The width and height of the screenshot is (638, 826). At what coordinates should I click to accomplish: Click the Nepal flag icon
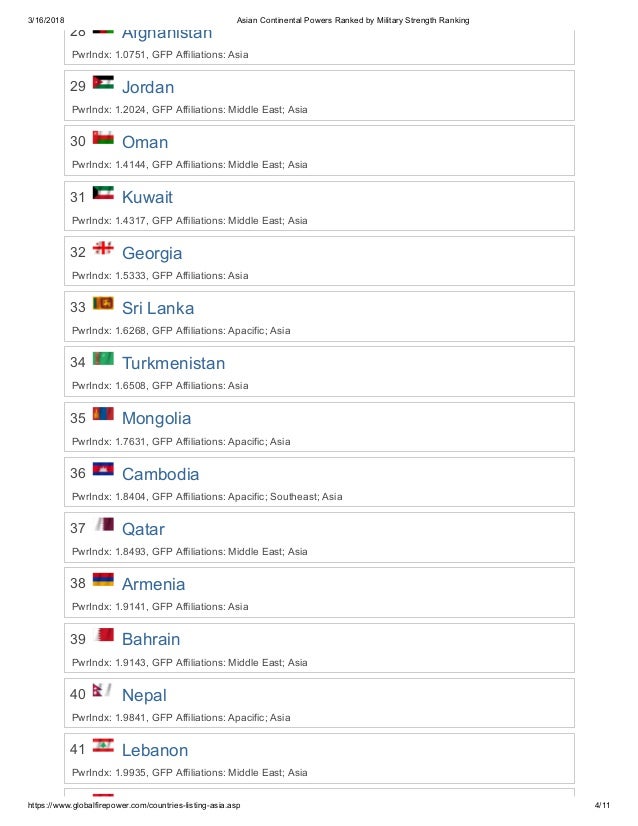click(x=102, y=691)
